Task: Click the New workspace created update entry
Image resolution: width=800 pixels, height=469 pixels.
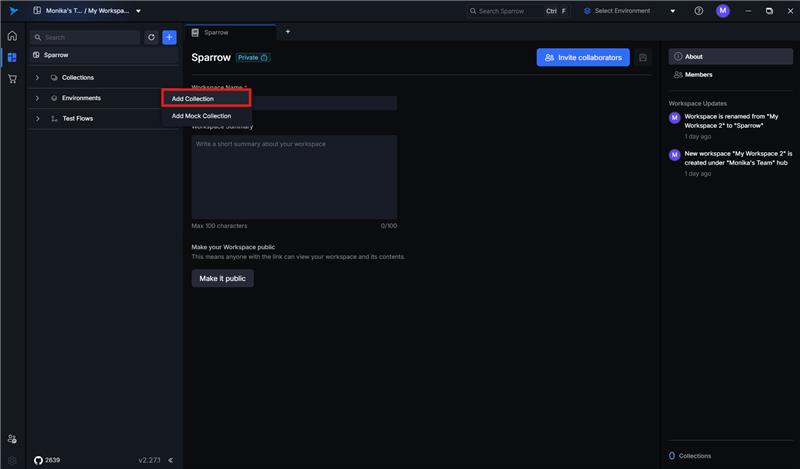Action: (731, 163)
